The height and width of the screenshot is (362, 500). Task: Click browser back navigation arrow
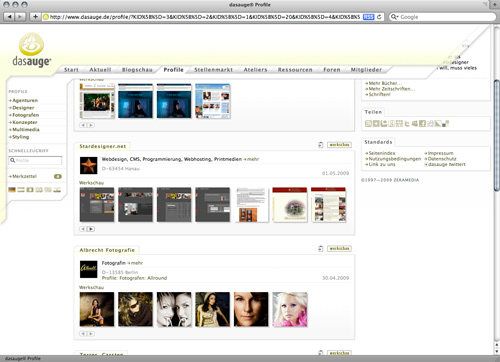click(9, 17)
